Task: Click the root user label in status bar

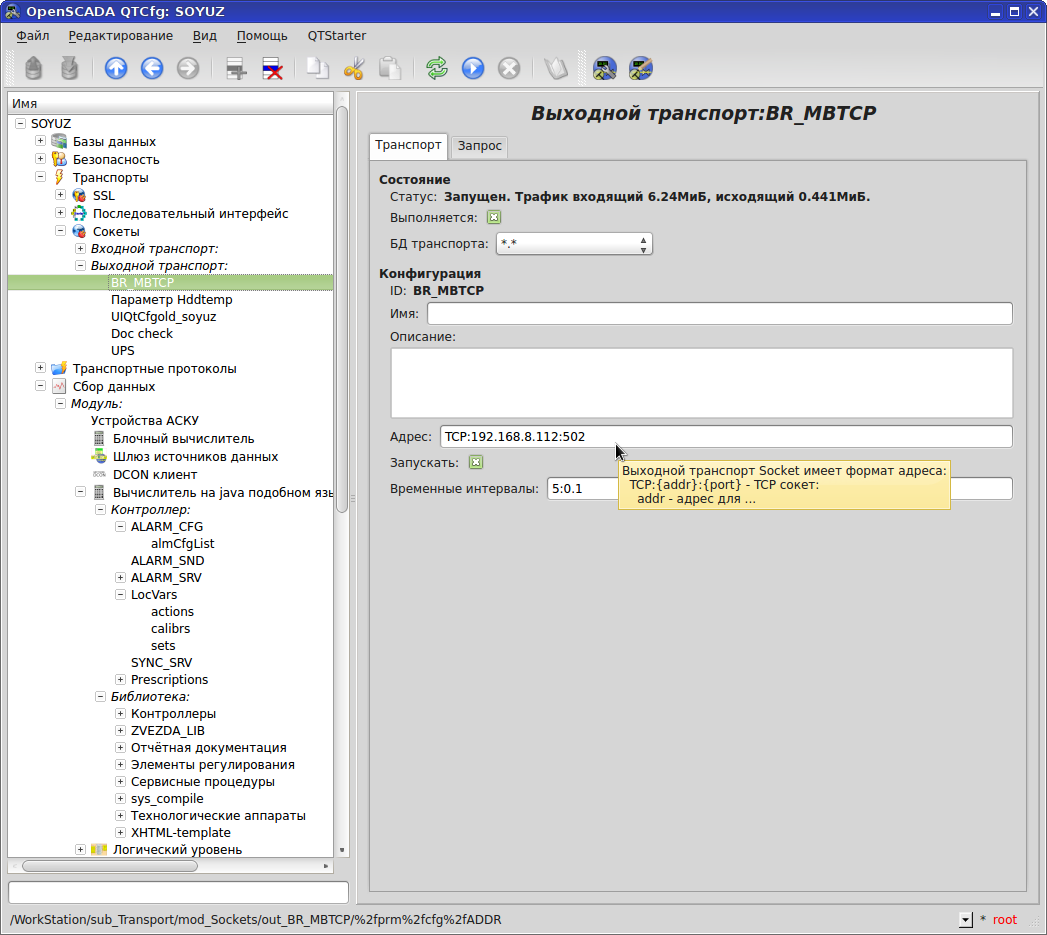Action: click(1004, 920)
